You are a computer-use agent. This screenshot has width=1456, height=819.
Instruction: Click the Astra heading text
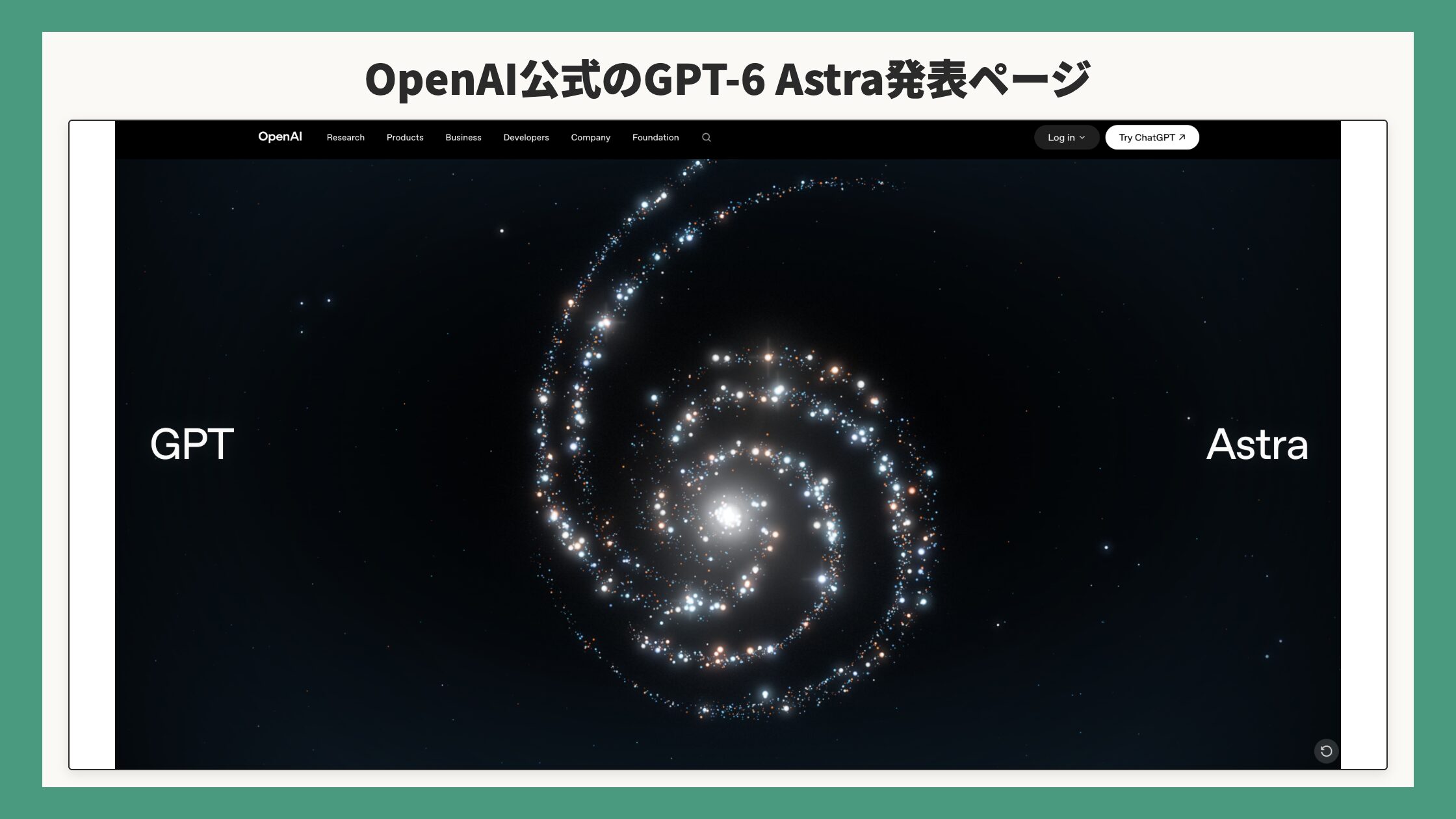(x=1257, y=445)
